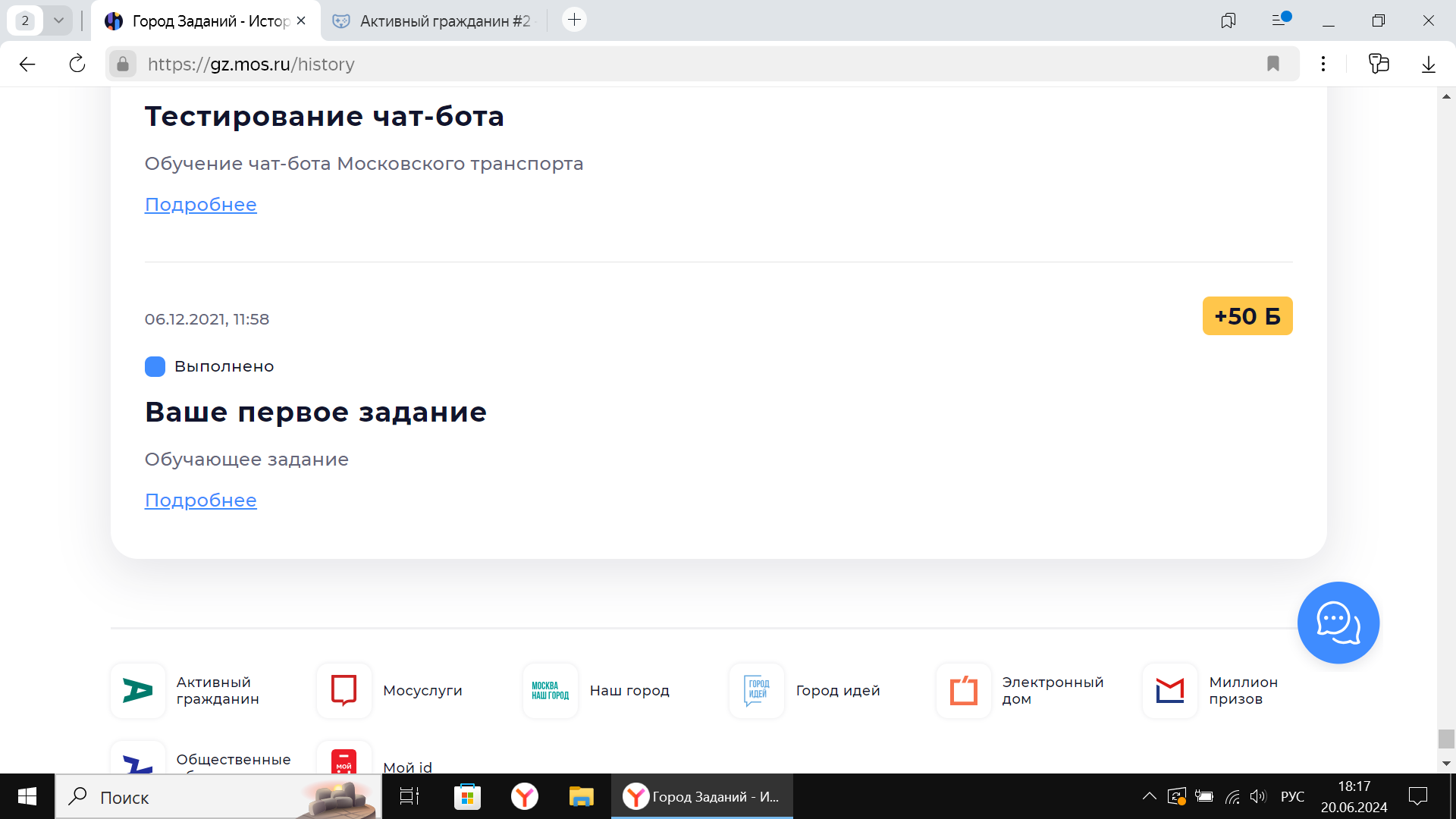Screen dimensions: 1456x819
Task: Select the Город Заданий - История tab
Action: [x=205, y=20]
